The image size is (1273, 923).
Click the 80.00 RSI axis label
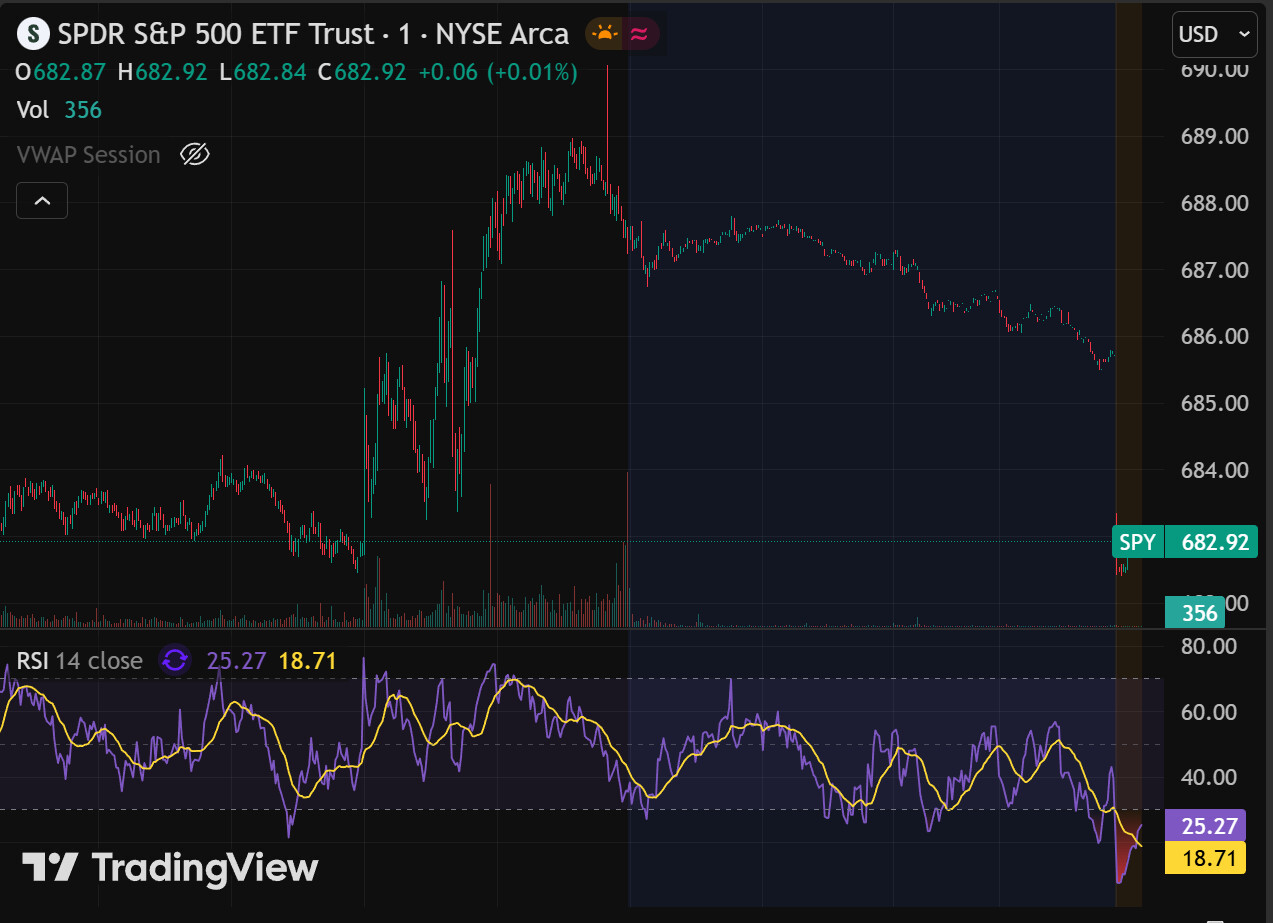point(1209,646)
